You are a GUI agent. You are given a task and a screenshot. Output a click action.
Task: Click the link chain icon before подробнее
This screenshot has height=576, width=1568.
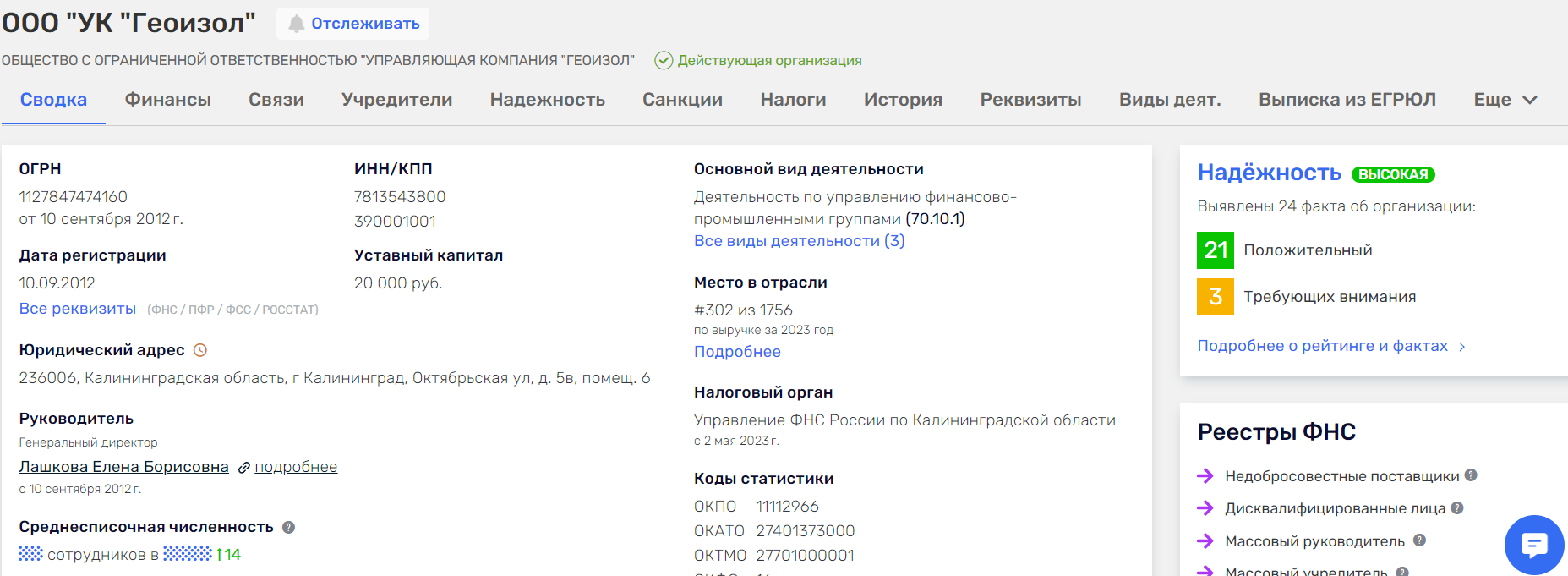pos(243,468)
